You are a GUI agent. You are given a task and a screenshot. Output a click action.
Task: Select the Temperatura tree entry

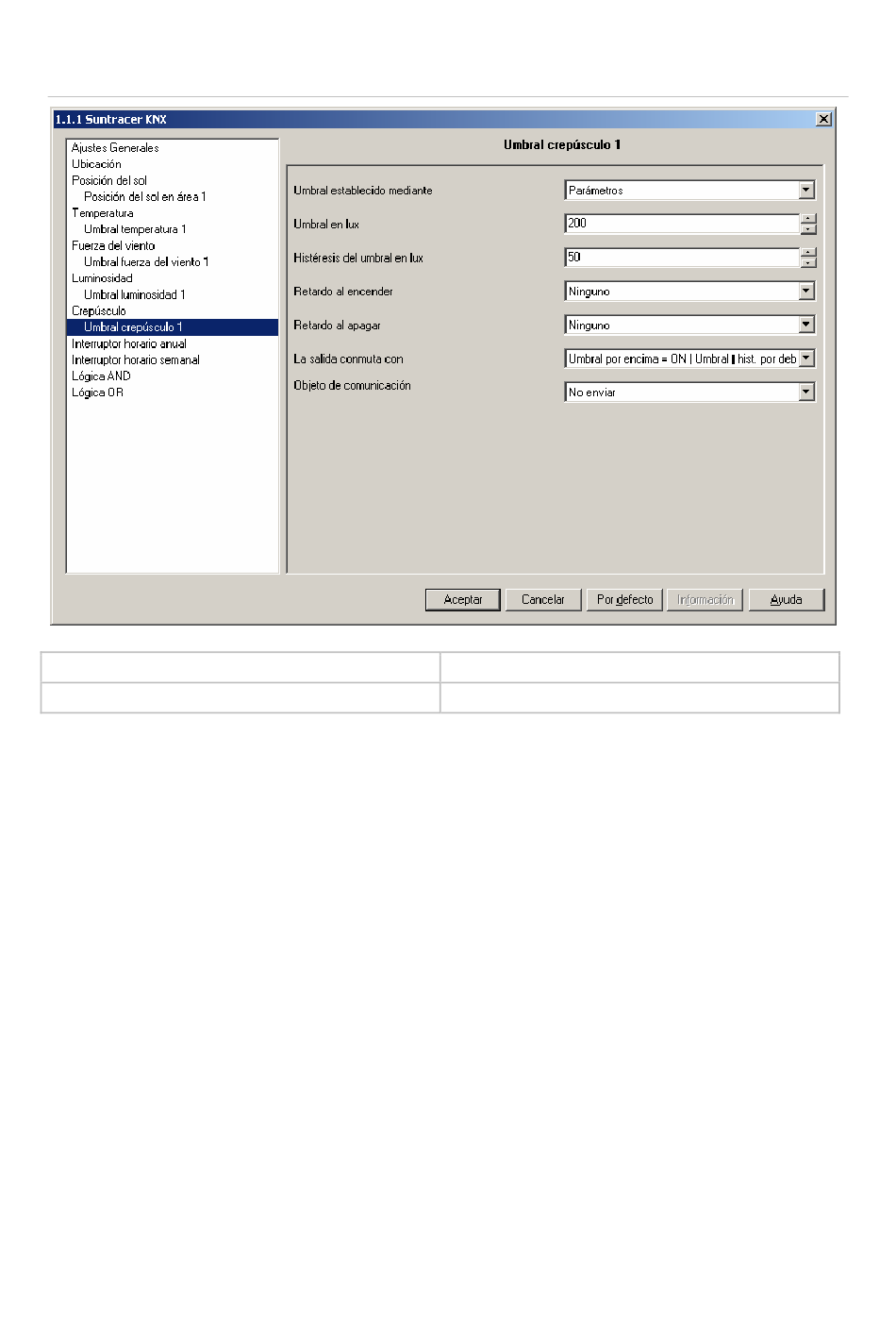(103, 213)
